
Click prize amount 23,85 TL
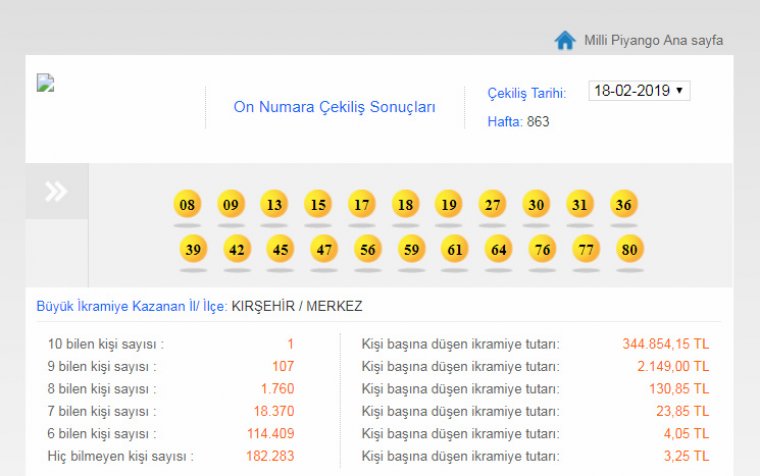[x=682, y=411]
